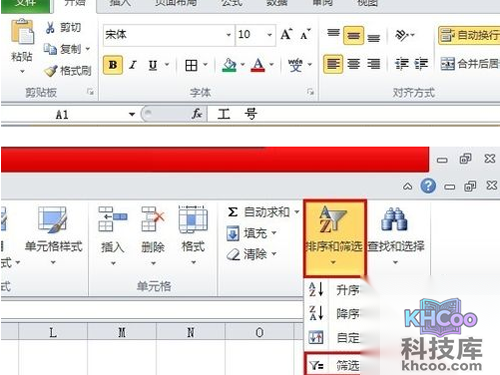
Task: Open underline style dropdown arrow
Action: 167,65
